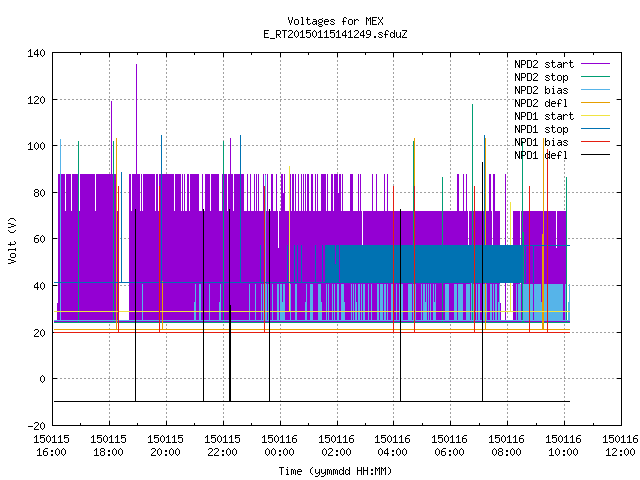Click the y-axis tick label 100

click(36, 146)
